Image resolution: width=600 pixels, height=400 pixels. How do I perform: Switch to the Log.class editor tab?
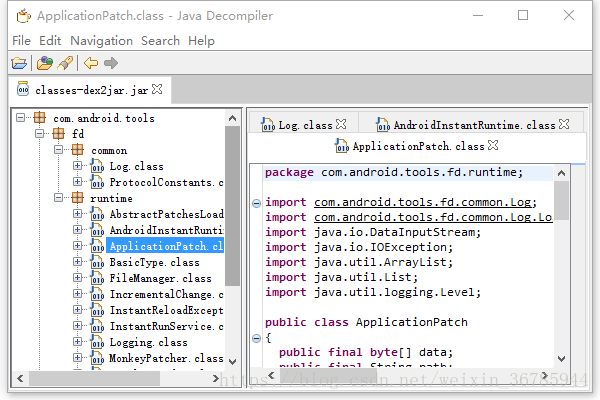[305, 125]
